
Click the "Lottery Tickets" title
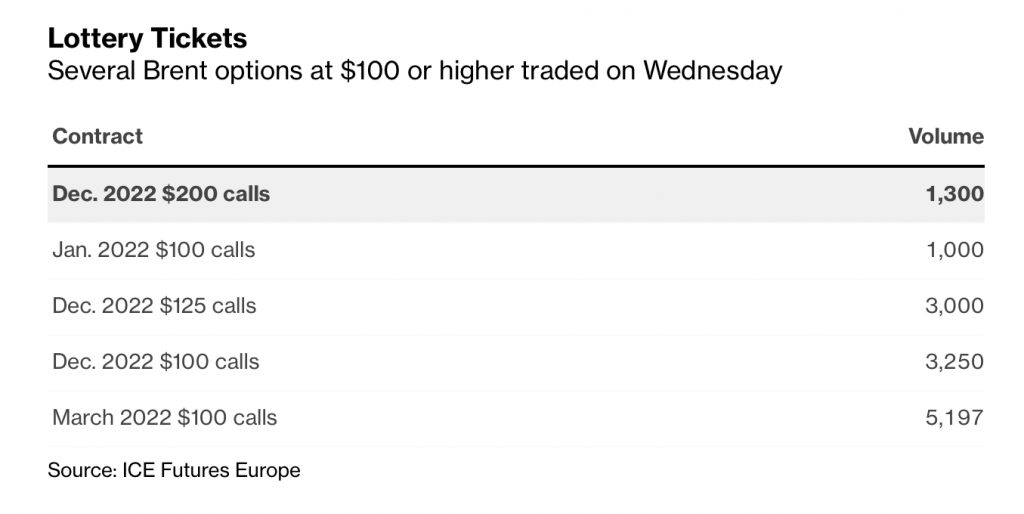[x=148, y=39]
